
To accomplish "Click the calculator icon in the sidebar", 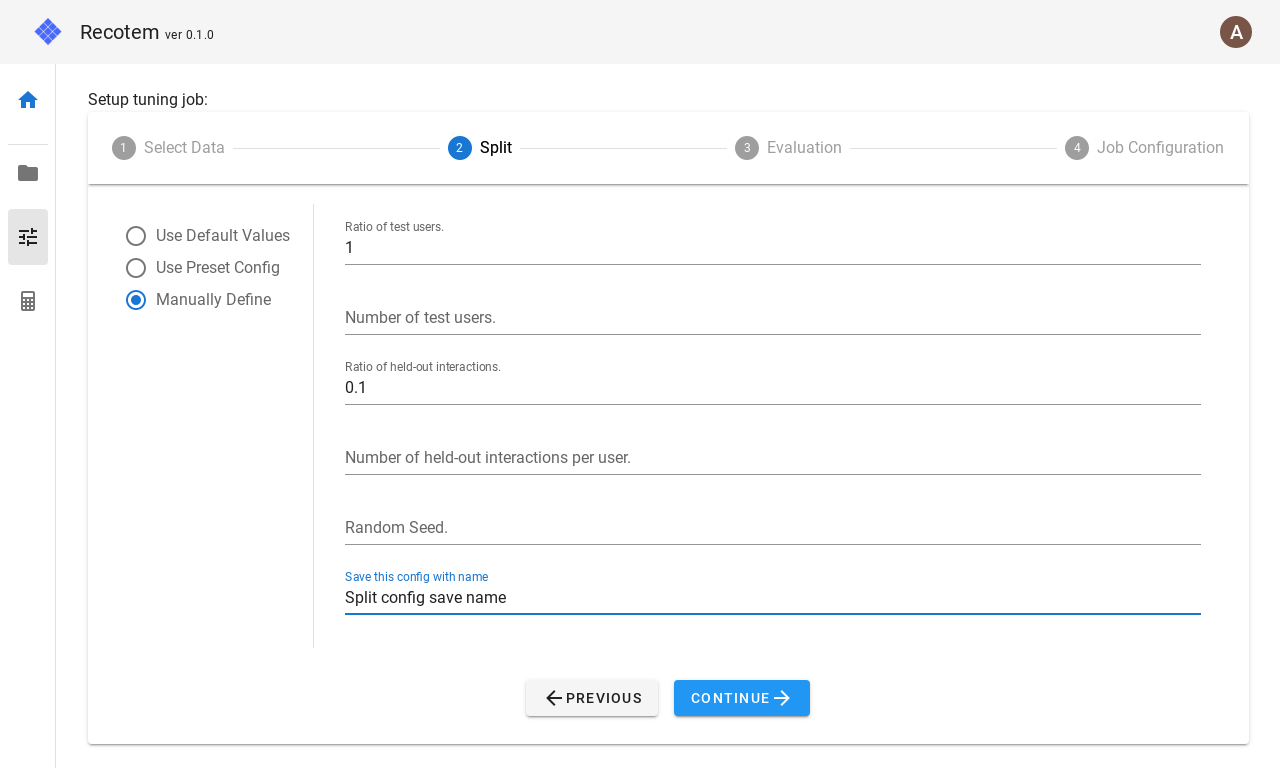I will tap(28, 301).
